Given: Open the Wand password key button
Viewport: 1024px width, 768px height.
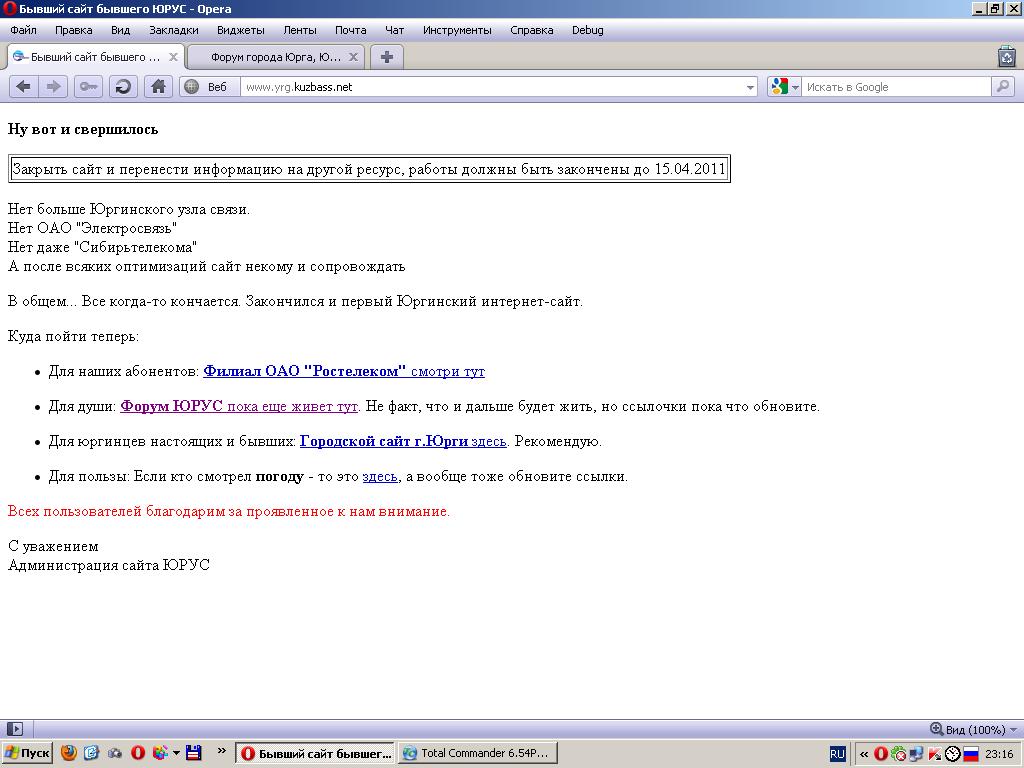Looking at the screenshot, I should pyautogui.click(x=88, y=87).
